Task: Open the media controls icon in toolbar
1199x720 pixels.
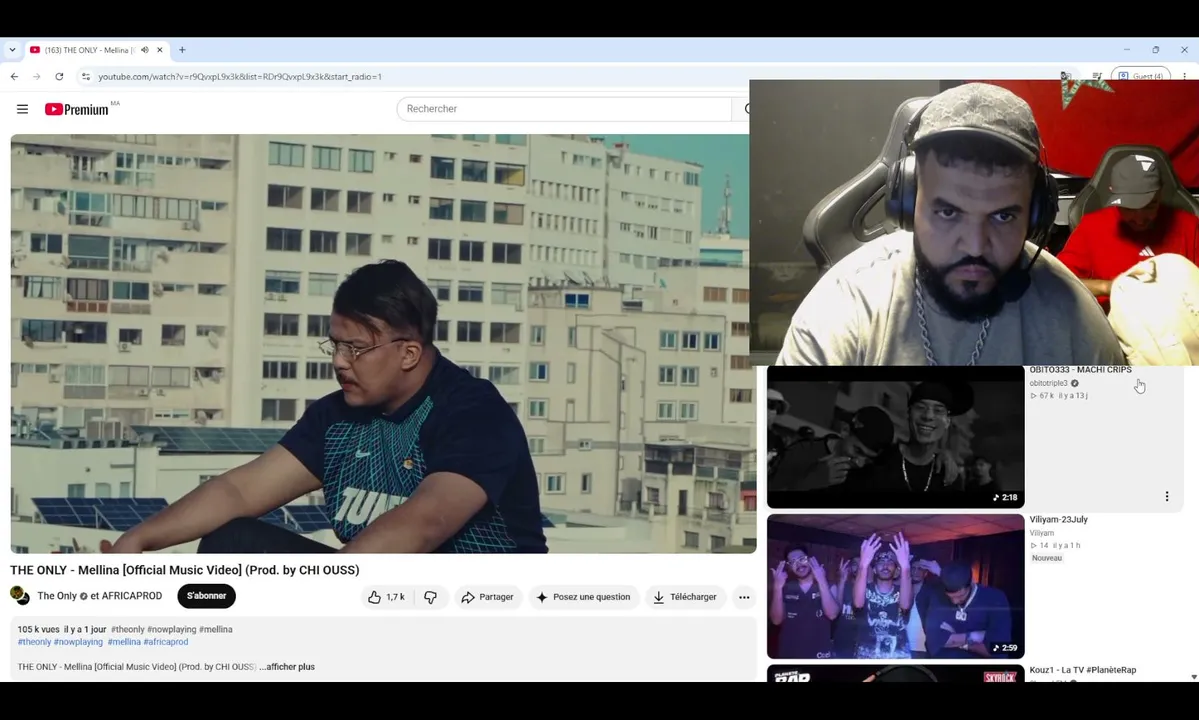Action: pyautogui.click(x=1097, y=76)
